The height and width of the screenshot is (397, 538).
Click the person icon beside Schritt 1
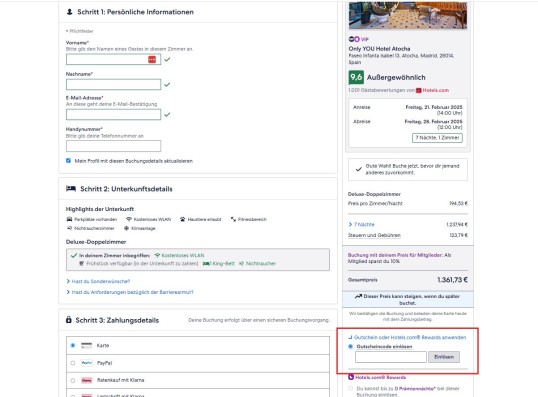coord(69,12)
